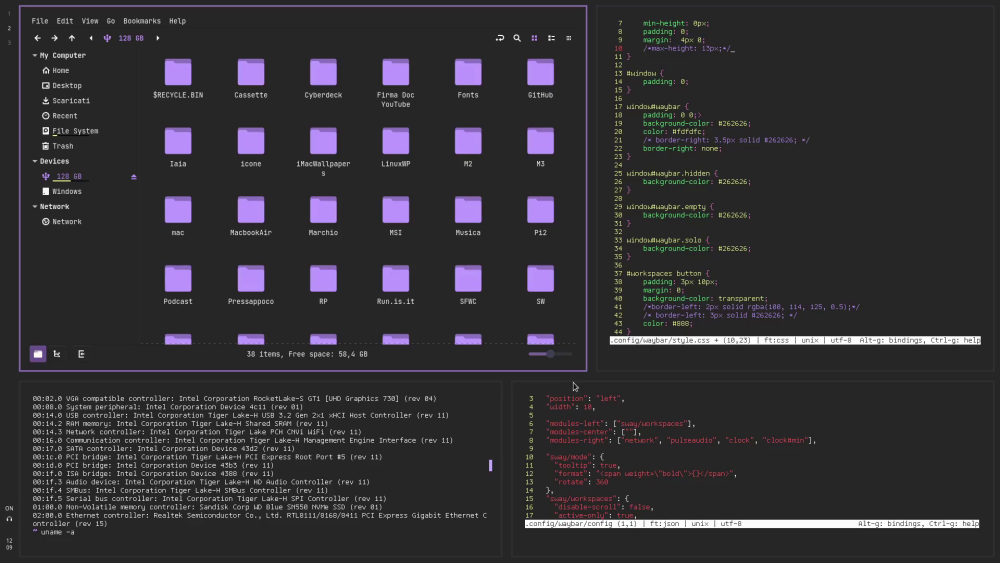Select the Fonts folder
This screenshot has width=1000, height=563.
click(x=468, y=79)
